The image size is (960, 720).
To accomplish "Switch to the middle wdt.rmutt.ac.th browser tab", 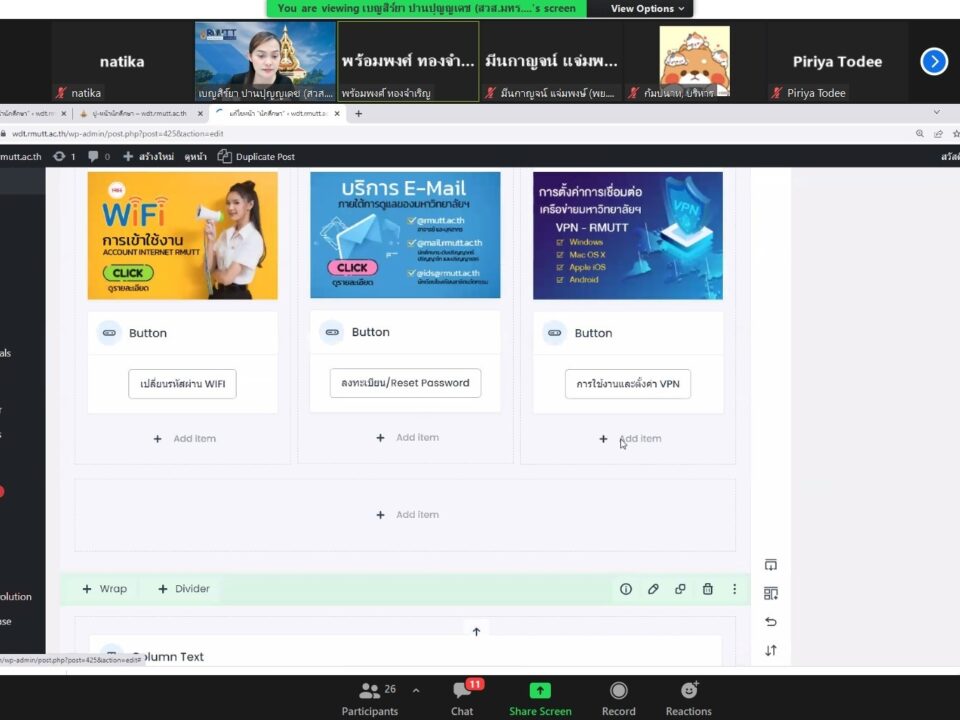I will (139, 113).
